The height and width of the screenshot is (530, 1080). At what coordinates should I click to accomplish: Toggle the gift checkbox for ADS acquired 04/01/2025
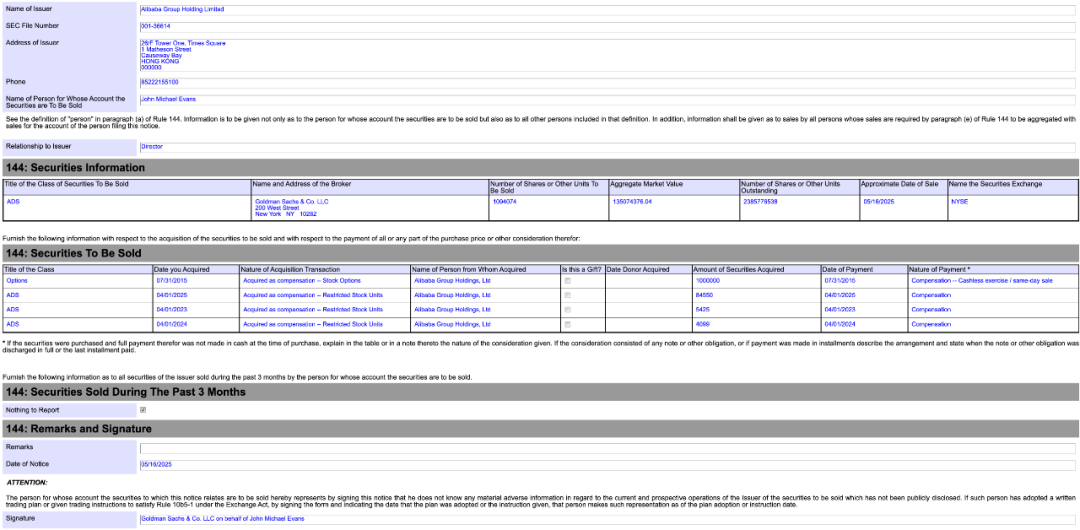coord(568,295)
